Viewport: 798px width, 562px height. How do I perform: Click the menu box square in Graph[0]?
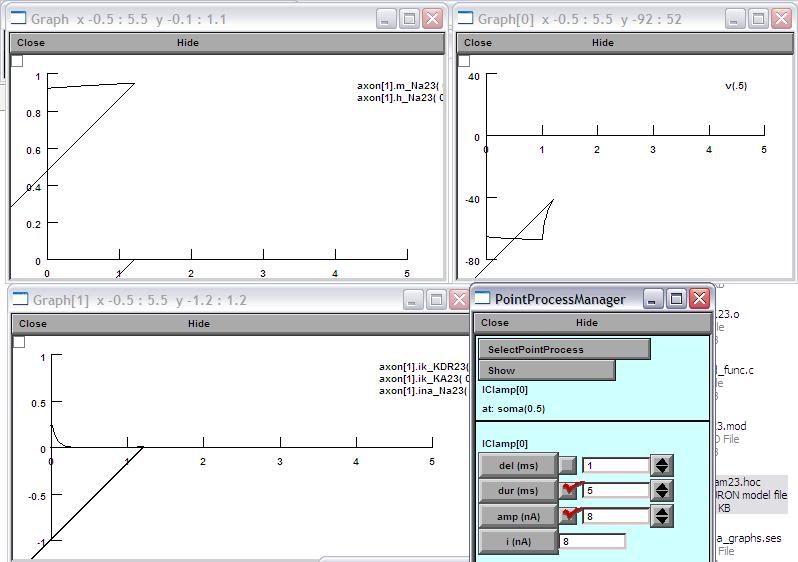pos(464,61)
